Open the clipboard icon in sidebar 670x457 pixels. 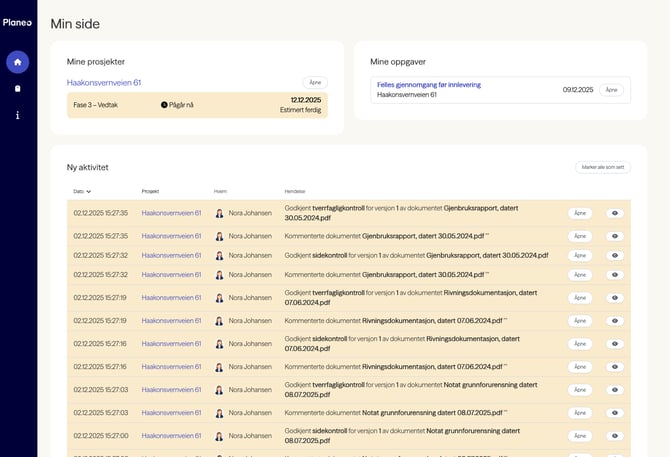coord(17,89)
